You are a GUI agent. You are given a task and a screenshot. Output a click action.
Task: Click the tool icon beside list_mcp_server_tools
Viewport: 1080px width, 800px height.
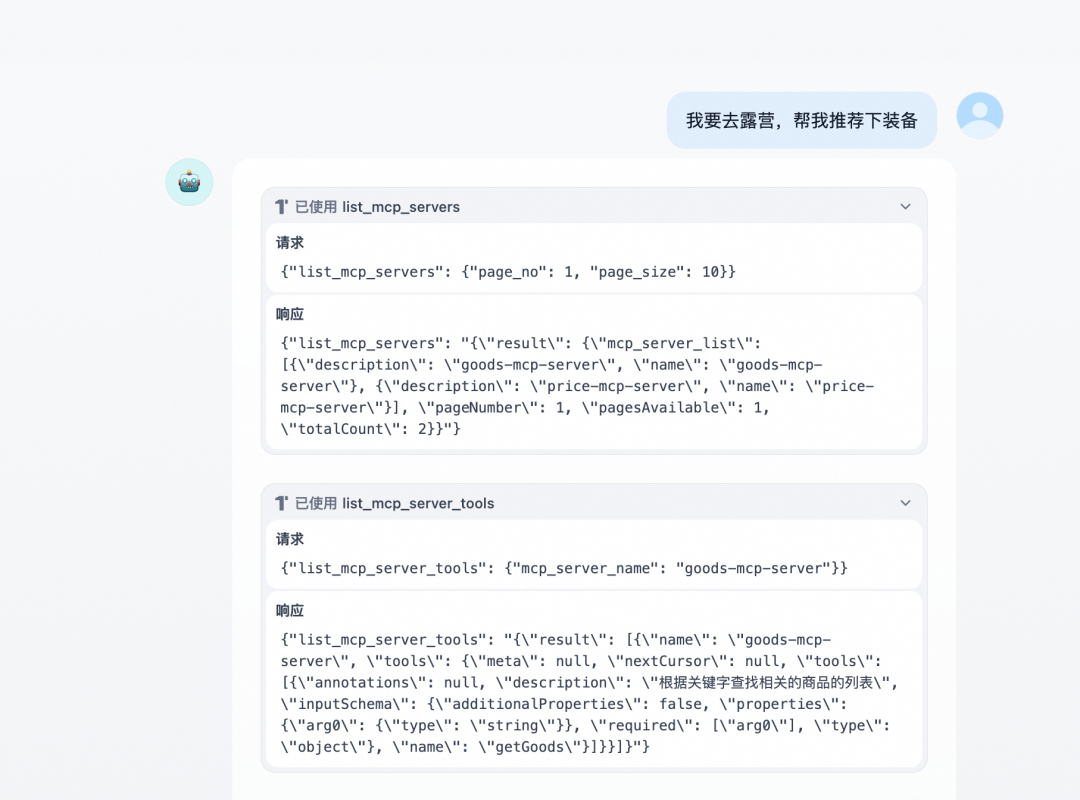[x=283, y=503]
